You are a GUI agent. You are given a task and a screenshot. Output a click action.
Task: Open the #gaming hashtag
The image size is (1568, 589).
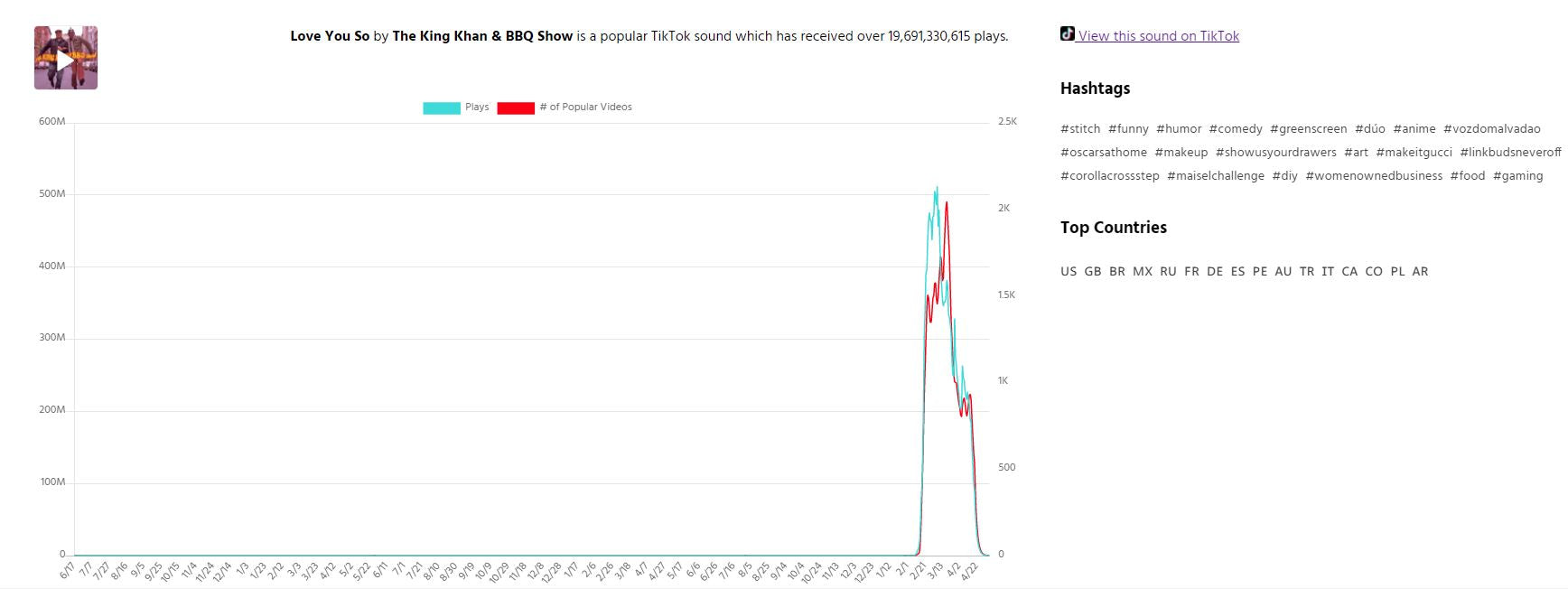click(1517, 176)
